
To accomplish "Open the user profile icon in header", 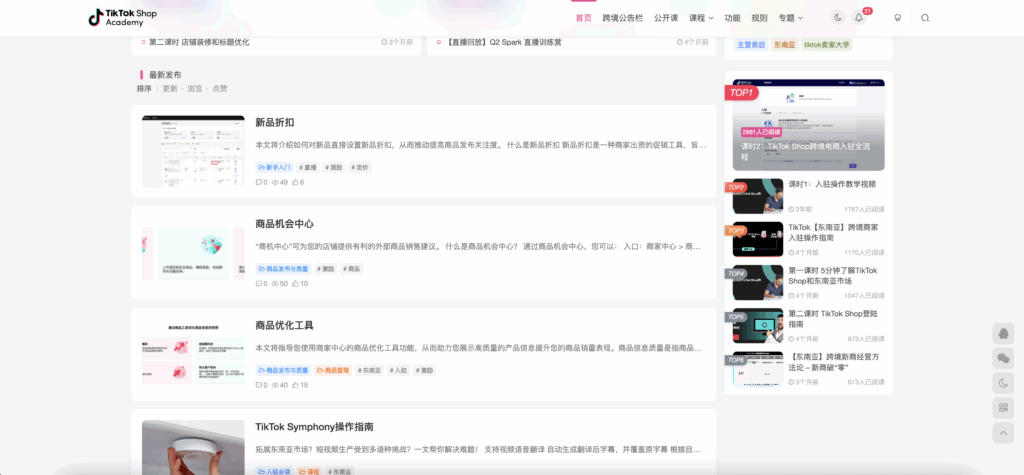I will tap(898, 18).
